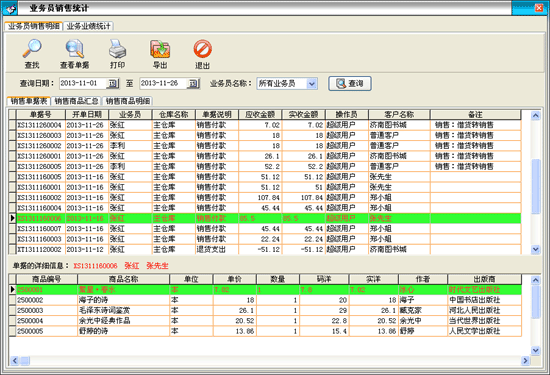Open the 销售商品汇总 tab
The image size is (550, 375).
(x=76, y=101)
